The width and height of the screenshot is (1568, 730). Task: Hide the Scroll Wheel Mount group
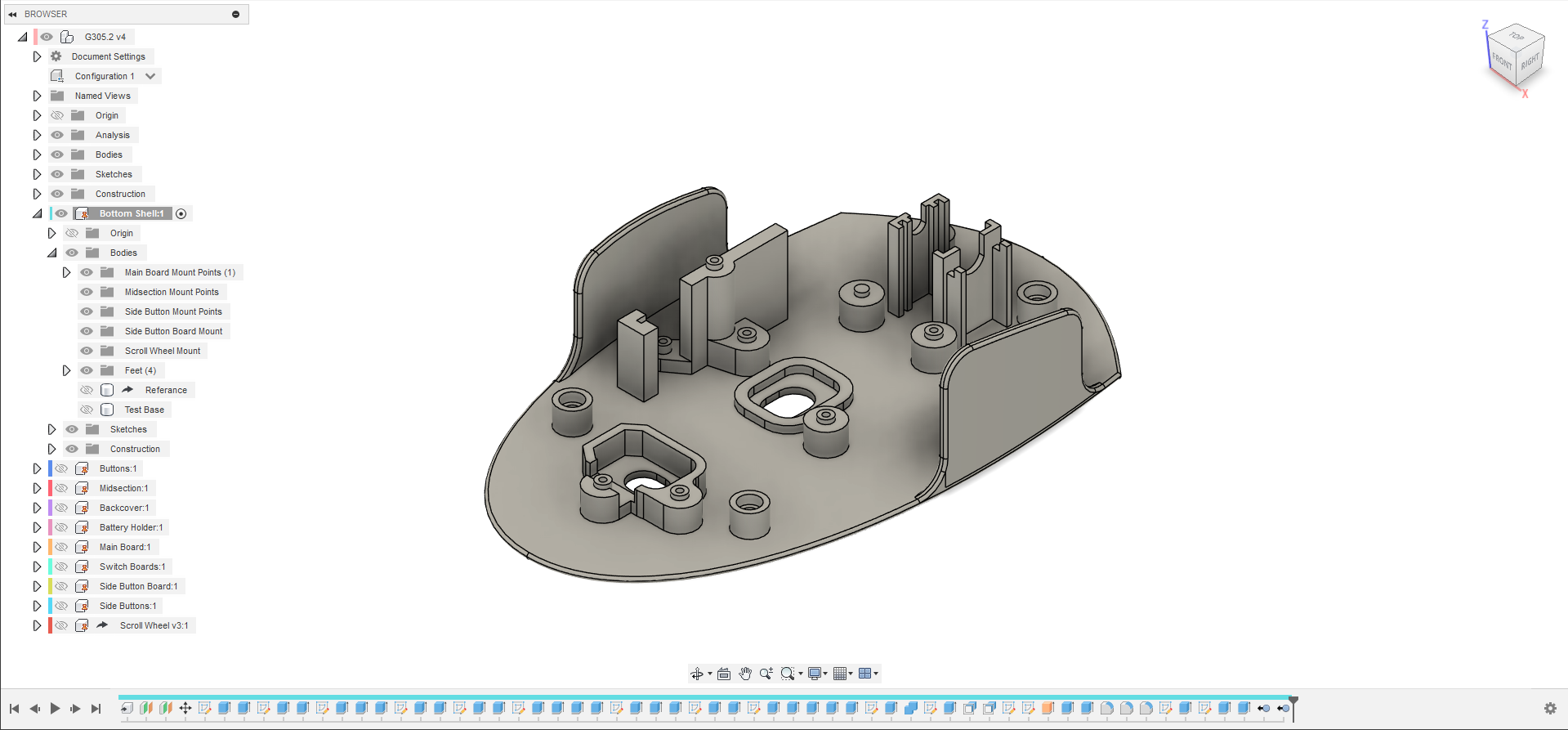click(x=87, y=351)
